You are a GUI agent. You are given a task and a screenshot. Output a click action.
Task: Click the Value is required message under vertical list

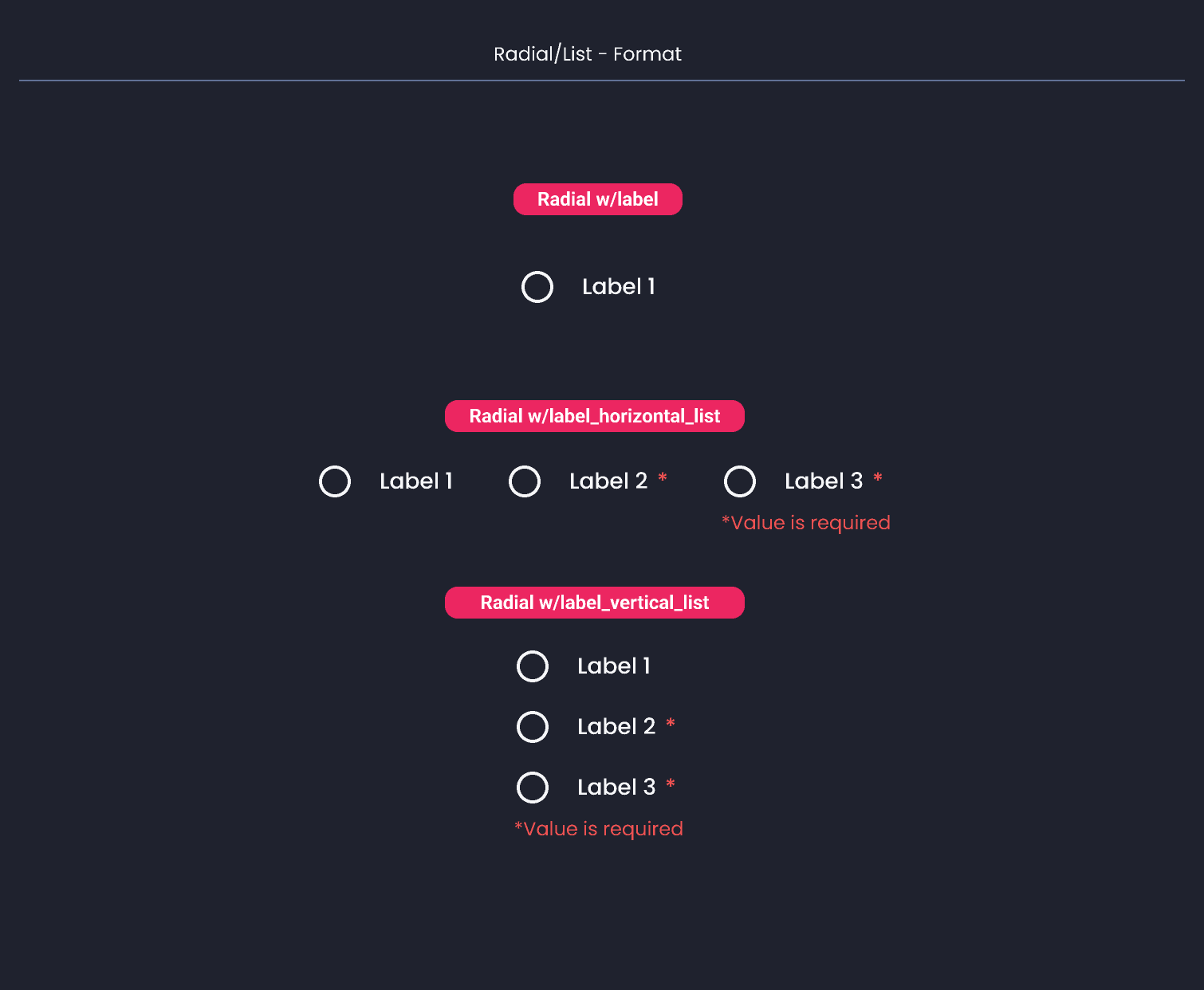(599, 828)
